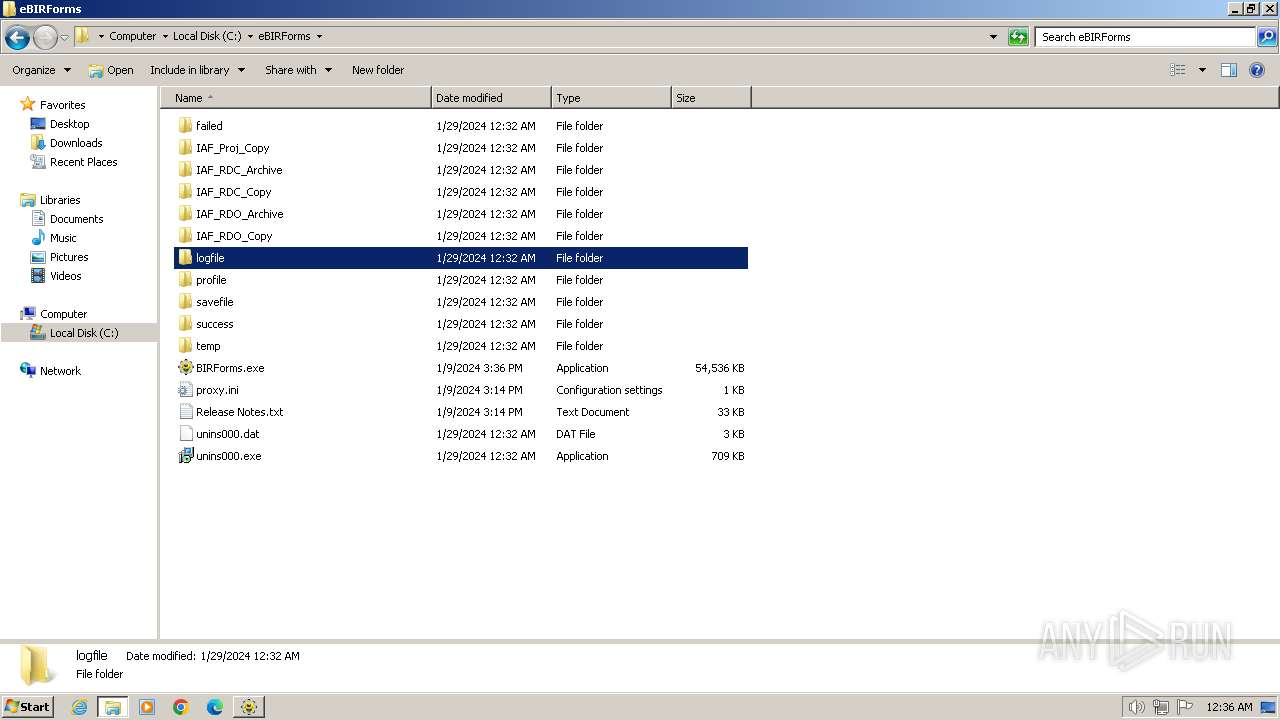
Task: Select the unins000.exe uninstaller icon
Action: (x=185, y=456)
